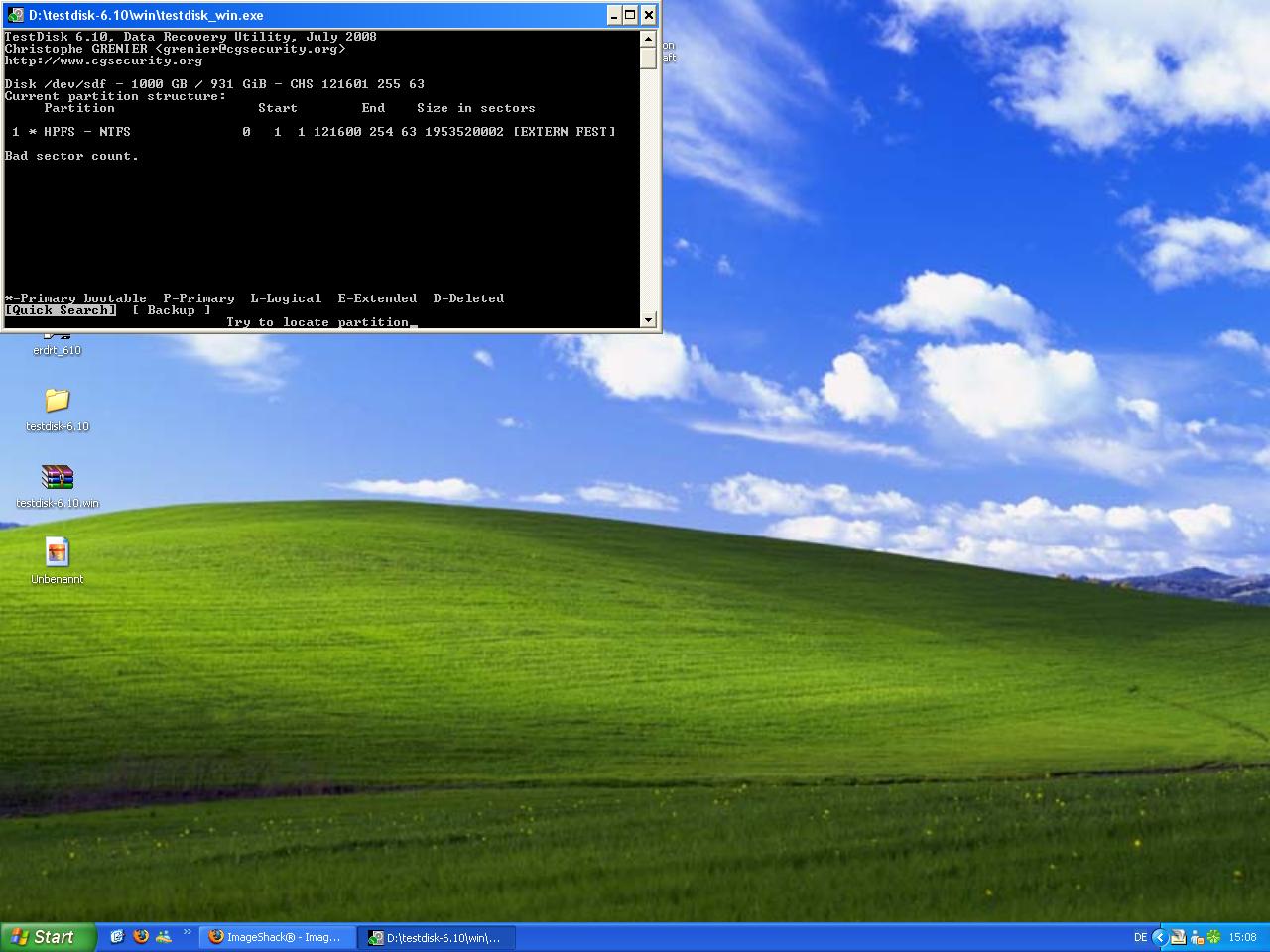Click the testdisk_win.exe window title bar text
Image resolution: width=1270 pixels, height=952 pixels.
146,15
